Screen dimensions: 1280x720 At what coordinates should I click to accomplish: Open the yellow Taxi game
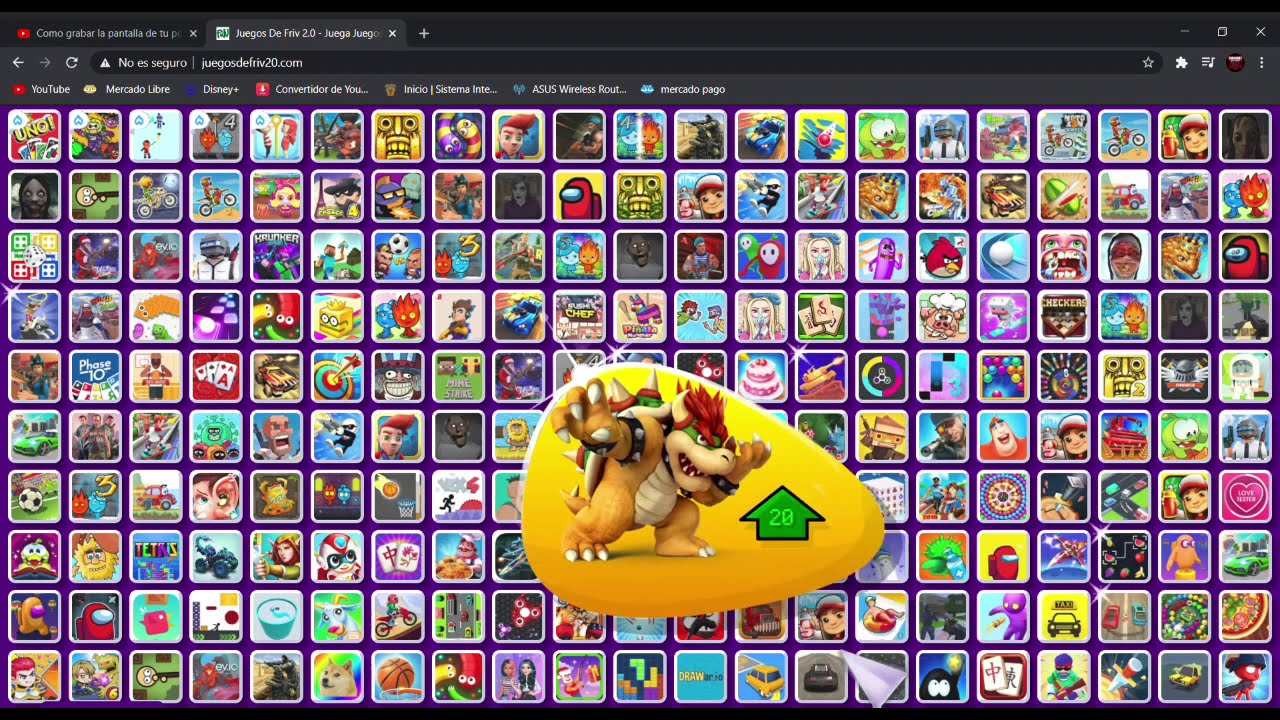point(1063,616)
